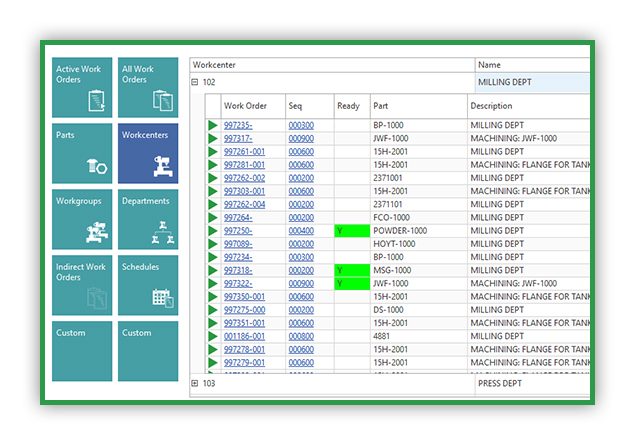
Task: Click the green Ready cell for POWDER-1000
Action: coord(350,231)
